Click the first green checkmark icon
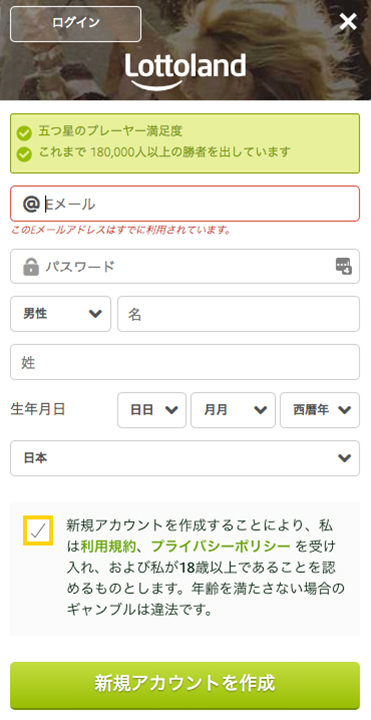The image size is (371, 720). (24, 133)
